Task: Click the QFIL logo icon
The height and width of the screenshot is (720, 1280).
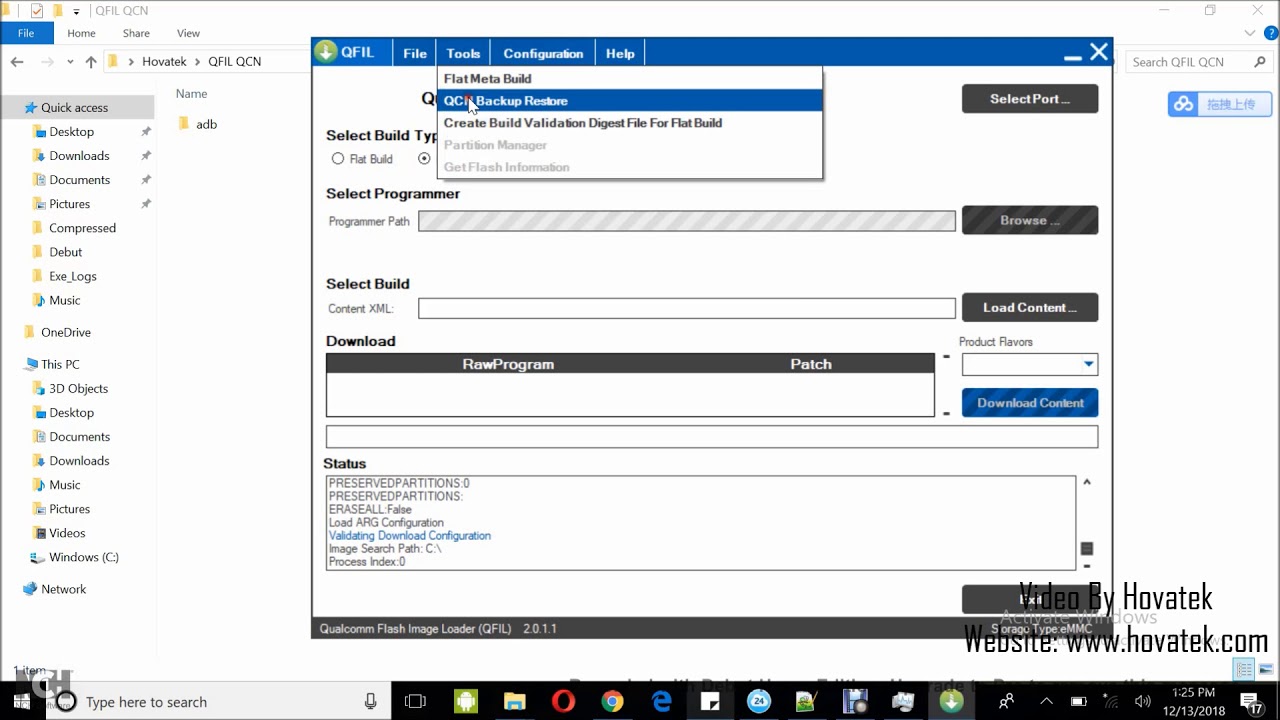Action: coord(326,52)
